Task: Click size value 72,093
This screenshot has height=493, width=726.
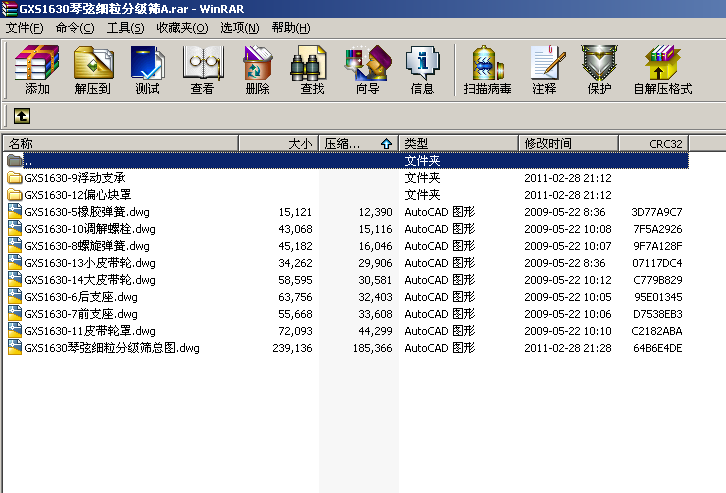Action: [x=295, y=331]
